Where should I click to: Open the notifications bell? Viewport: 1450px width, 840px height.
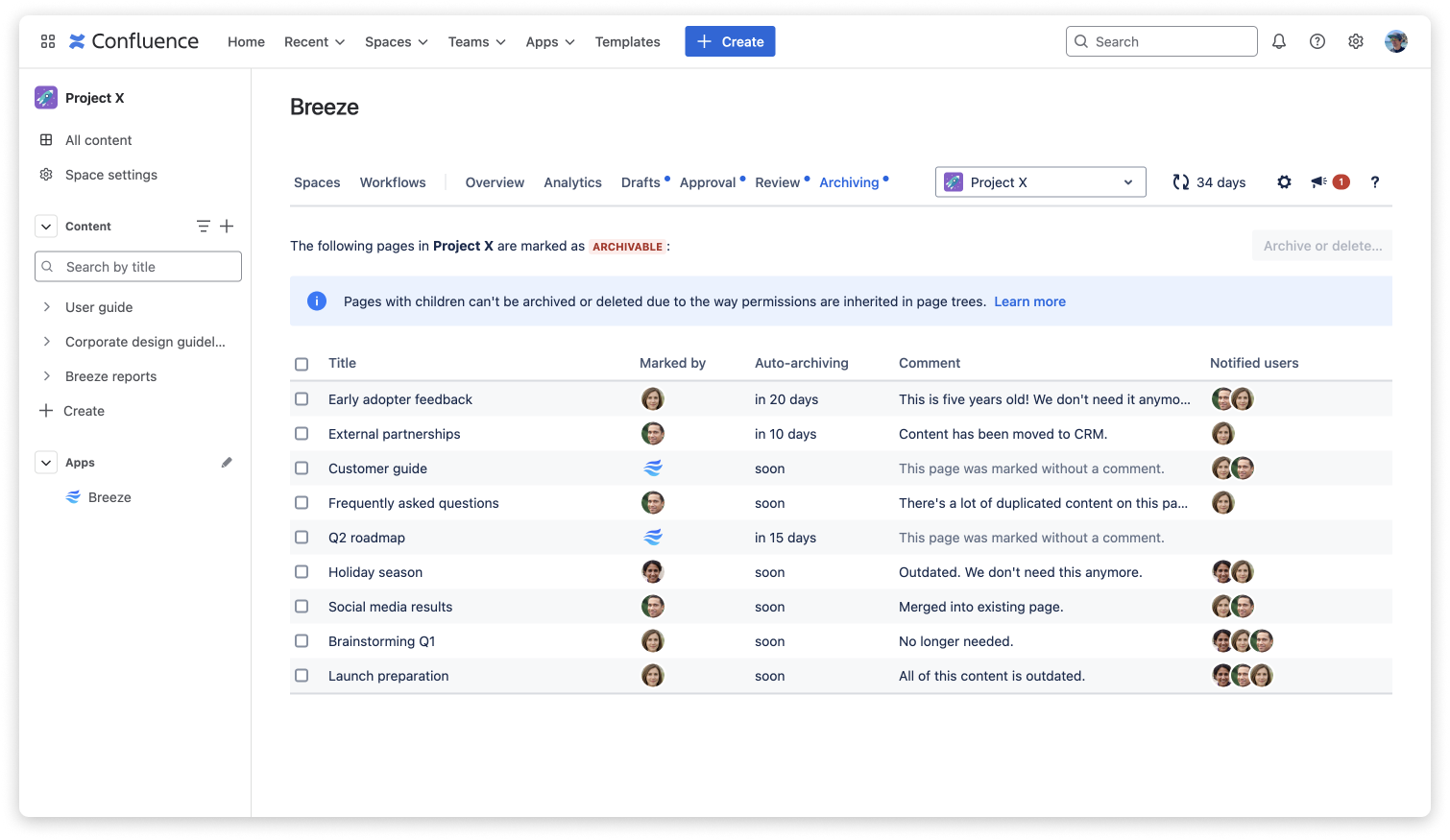pos(1279,41)
